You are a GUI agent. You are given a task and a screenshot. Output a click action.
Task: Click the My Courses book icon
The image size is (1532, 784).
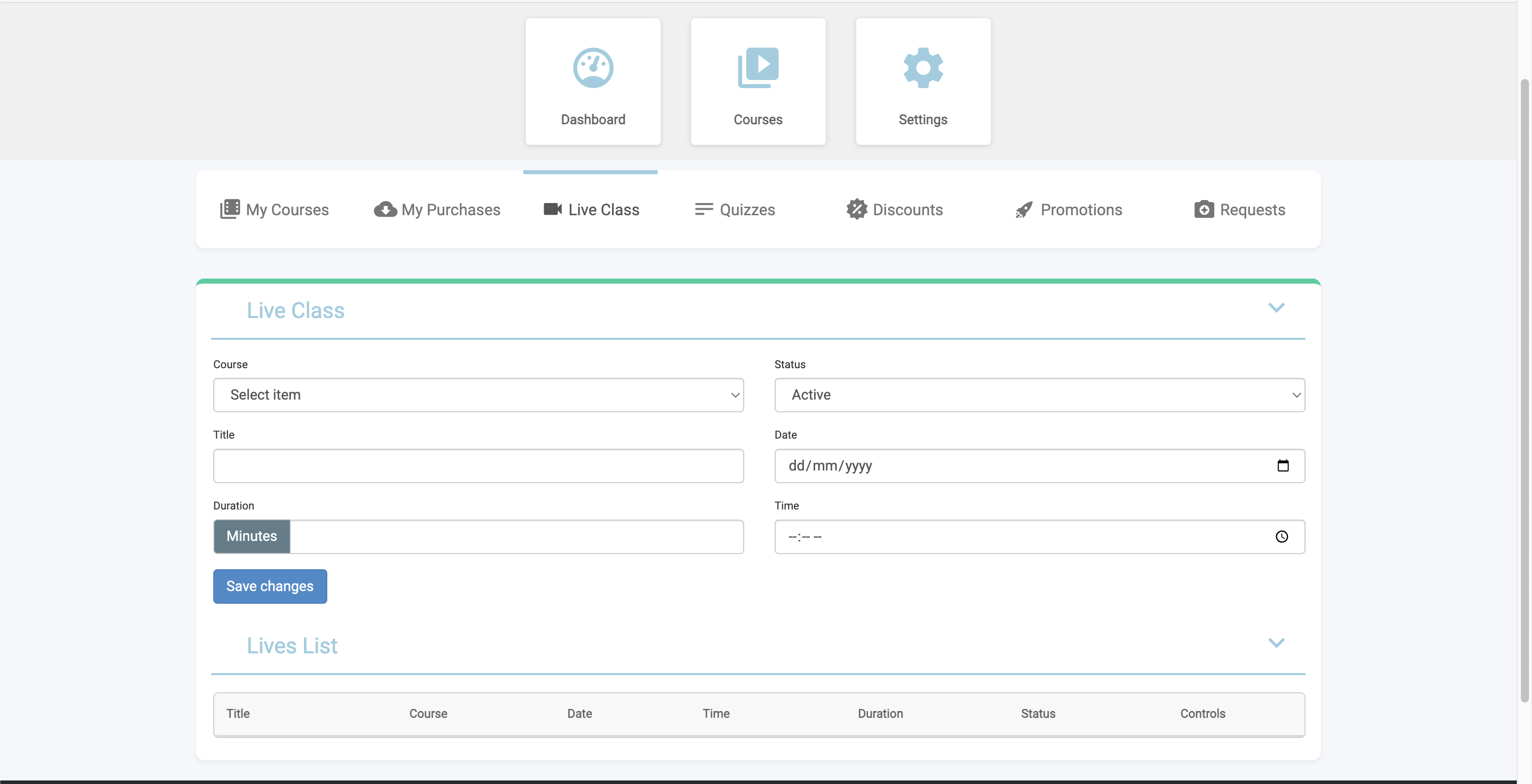[x=229, y=209]
